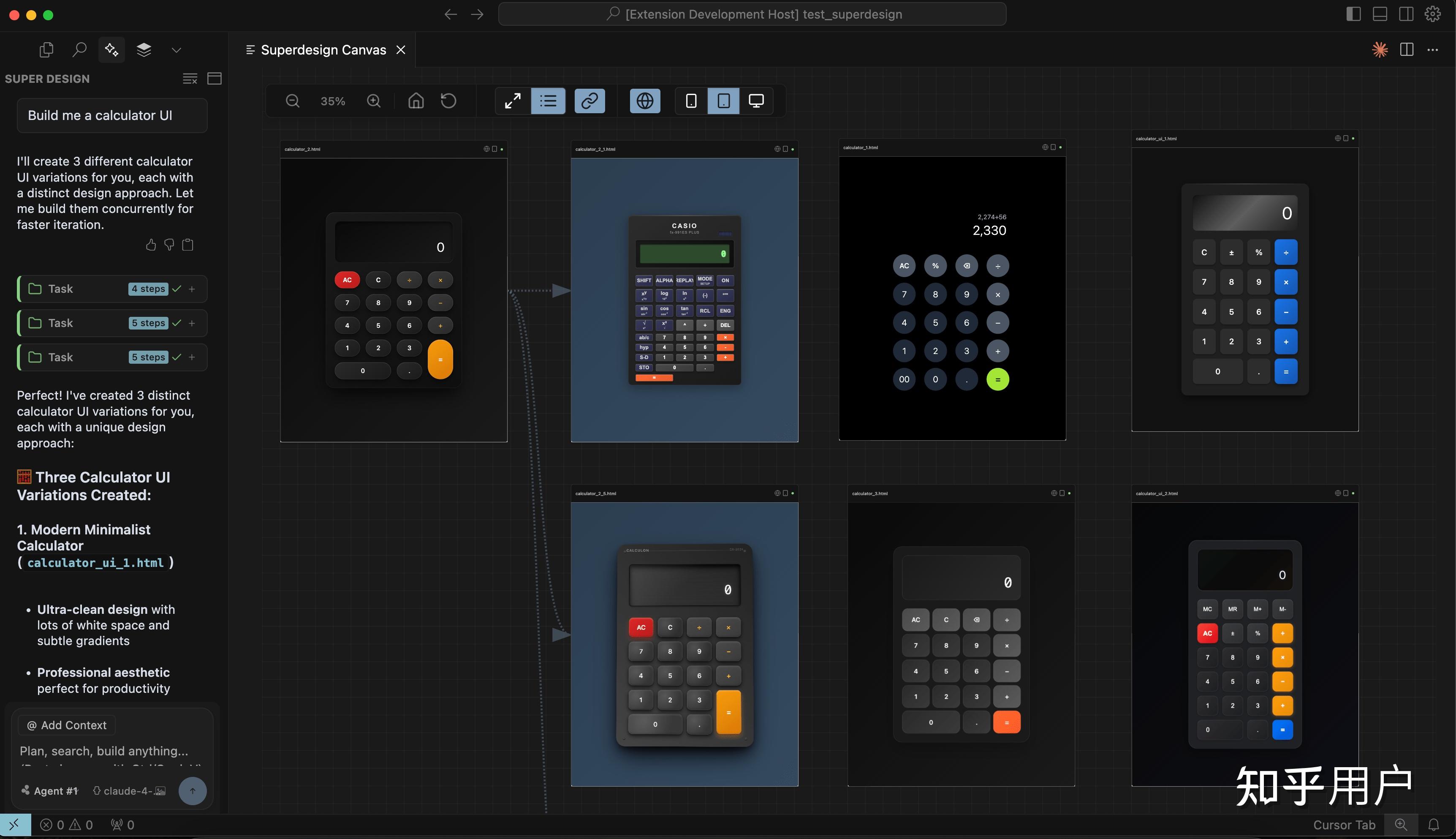Image resolution: width=1456 pixels, height=839 pixels.
Task: Select the calculator_2_1.html Casio frame title
Action: (595, 149)
